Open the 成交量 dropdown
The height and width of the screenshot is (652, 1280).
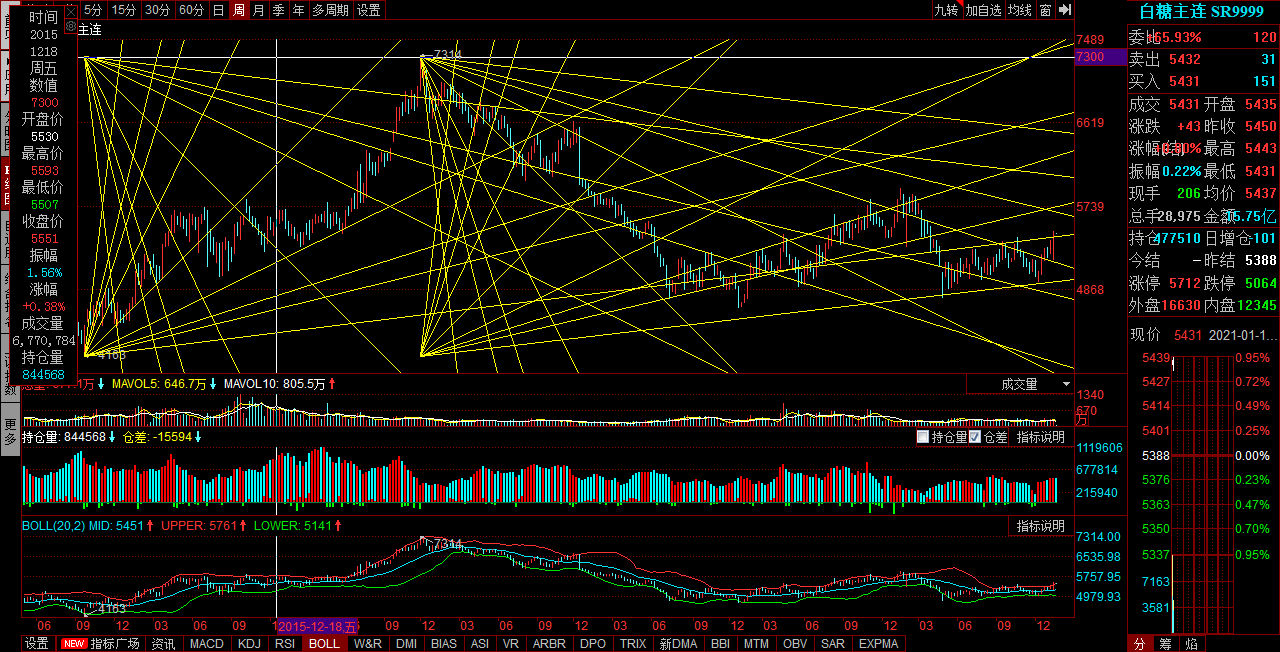point(1020,384)
